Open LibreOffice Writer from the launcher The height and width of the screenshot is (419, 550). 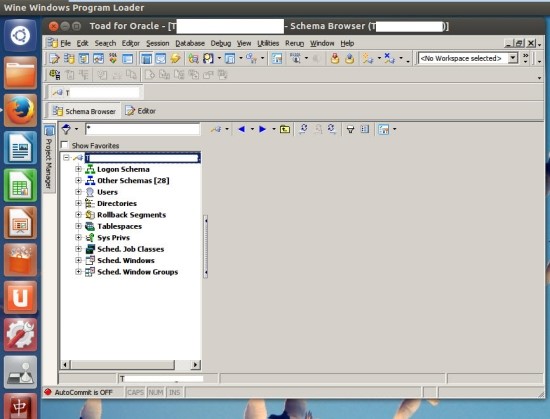(x=20, y=148)
